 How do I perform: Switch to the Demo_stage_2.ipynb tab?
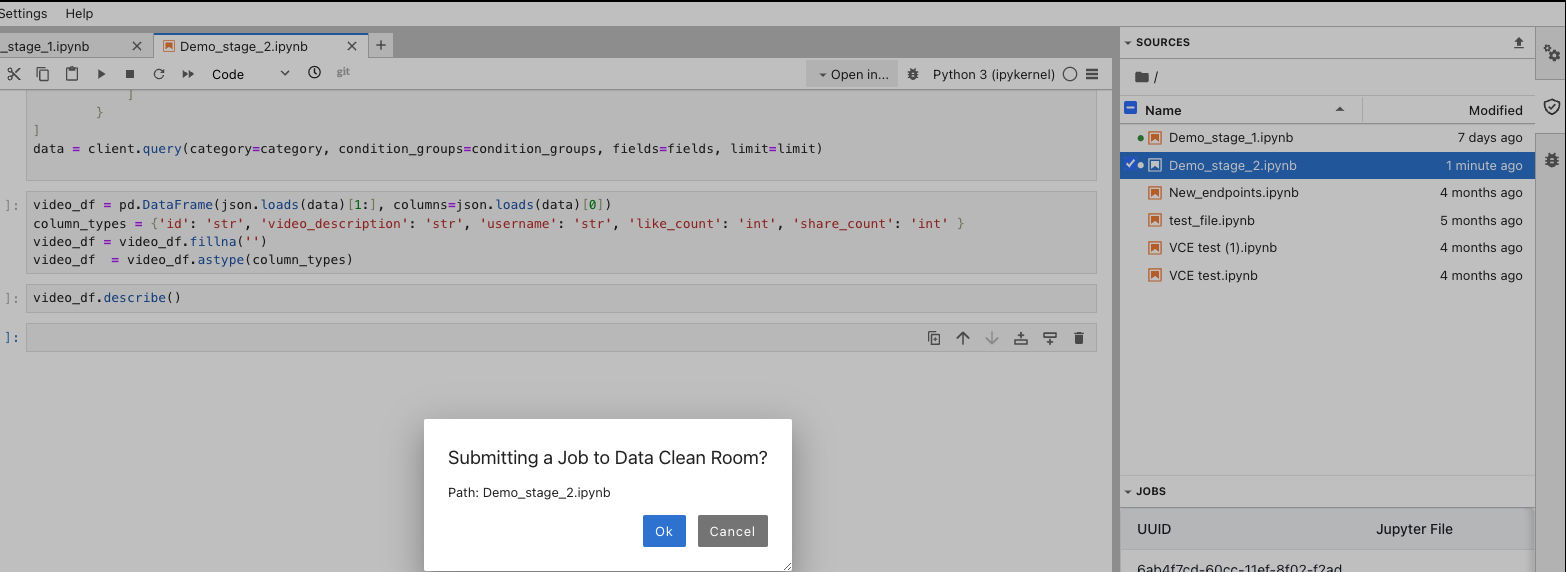click(x=243, y=46)
